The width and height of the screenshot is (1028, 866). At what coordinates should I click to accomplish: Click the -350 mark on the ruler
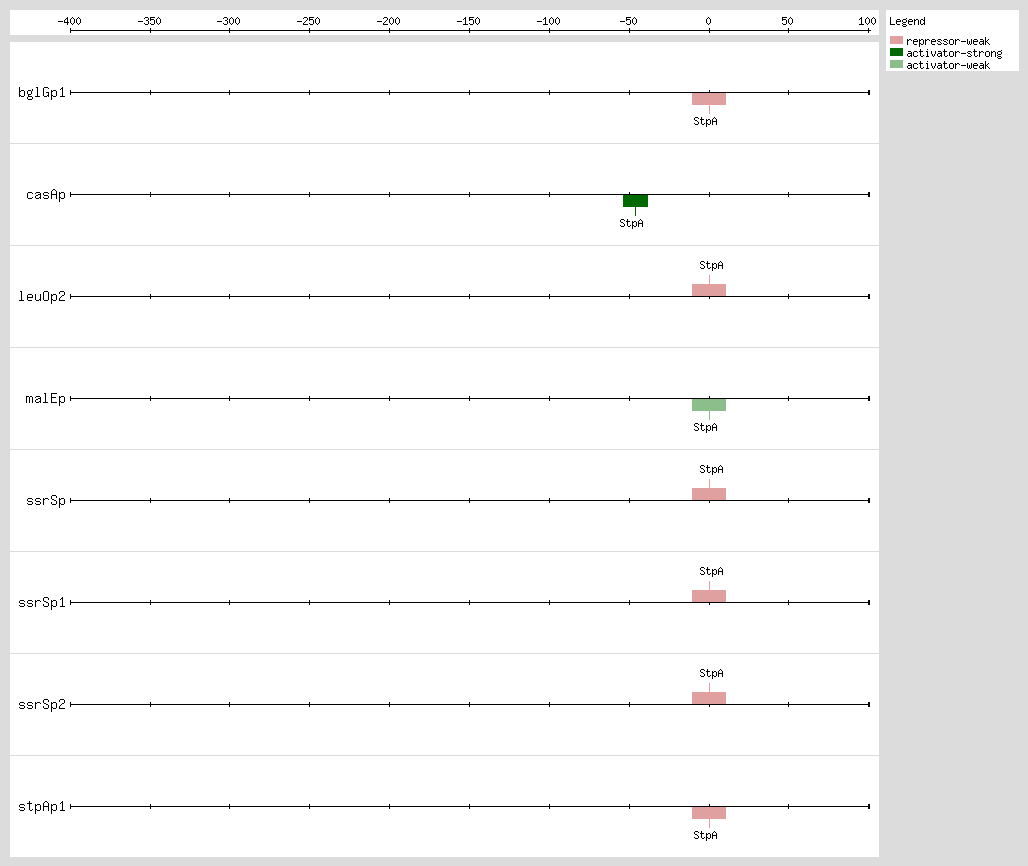point(149,21)
